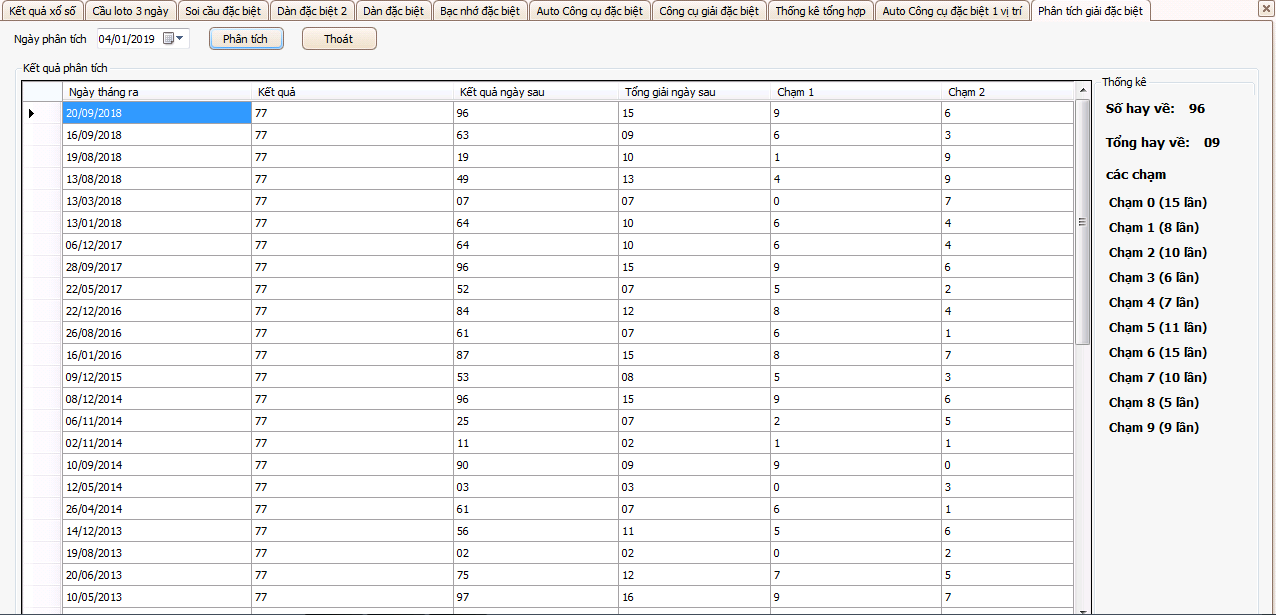Sort by Ngày tháng ra column header
Image resolution: width=1276 pixels, height=615 pixels.
[156, 92]
